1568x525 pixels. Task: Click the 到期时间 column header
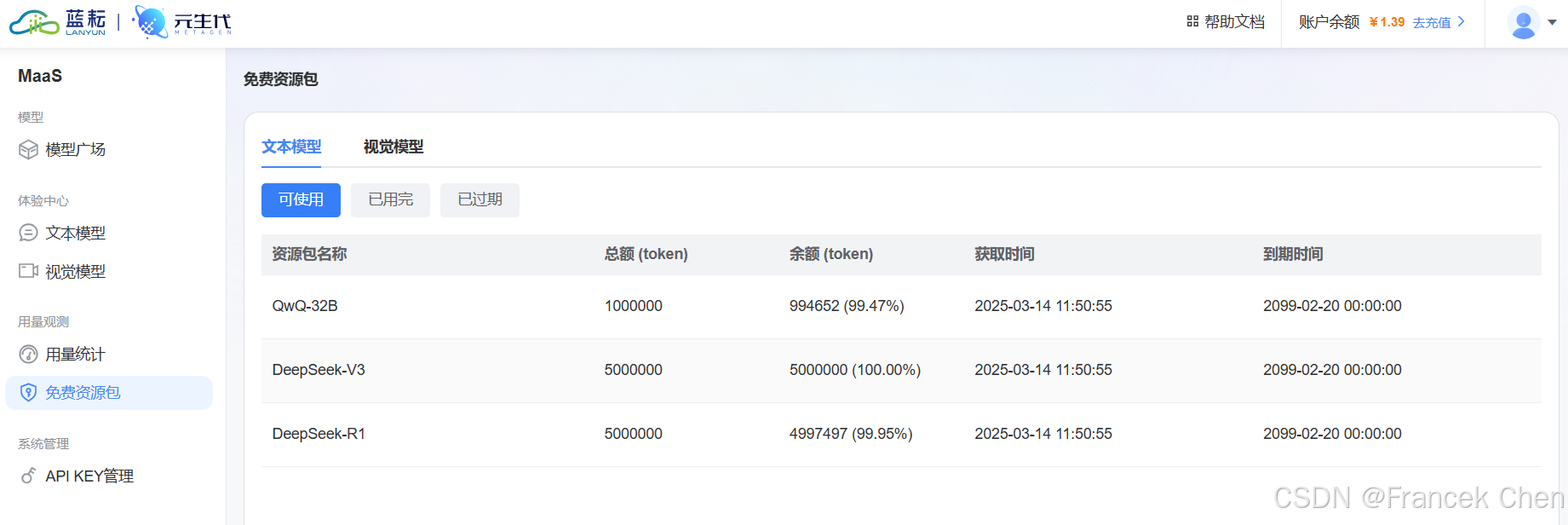click(1293, 254)
